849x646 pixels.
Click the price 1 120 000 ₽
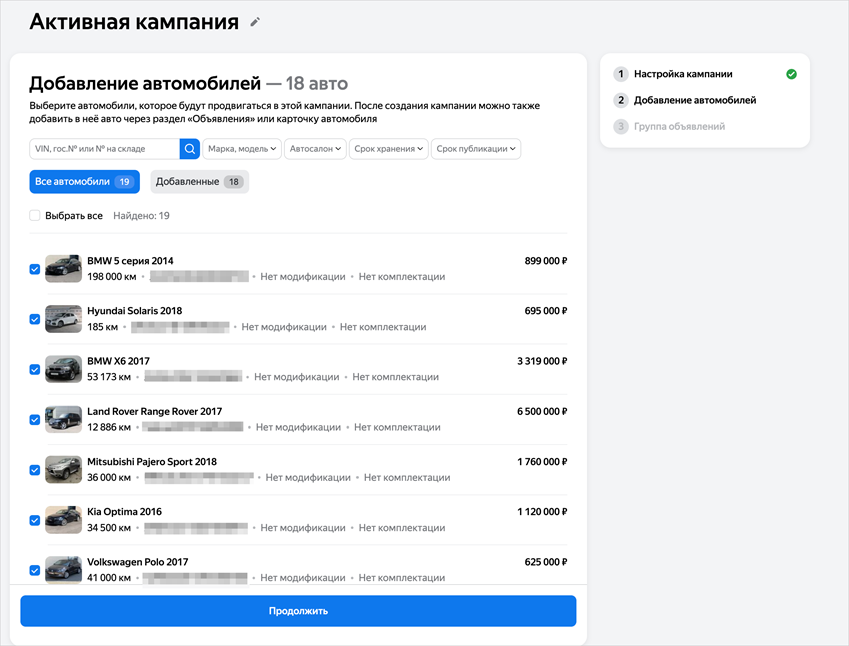click(x=542, y=512)
